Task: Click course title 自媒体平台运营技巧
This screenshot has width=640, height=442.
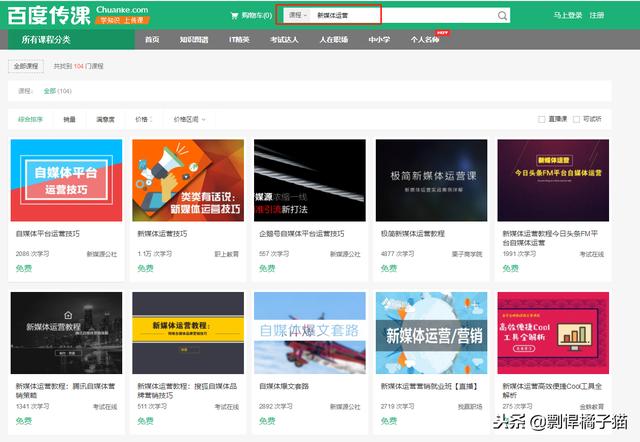Action: 47,234
